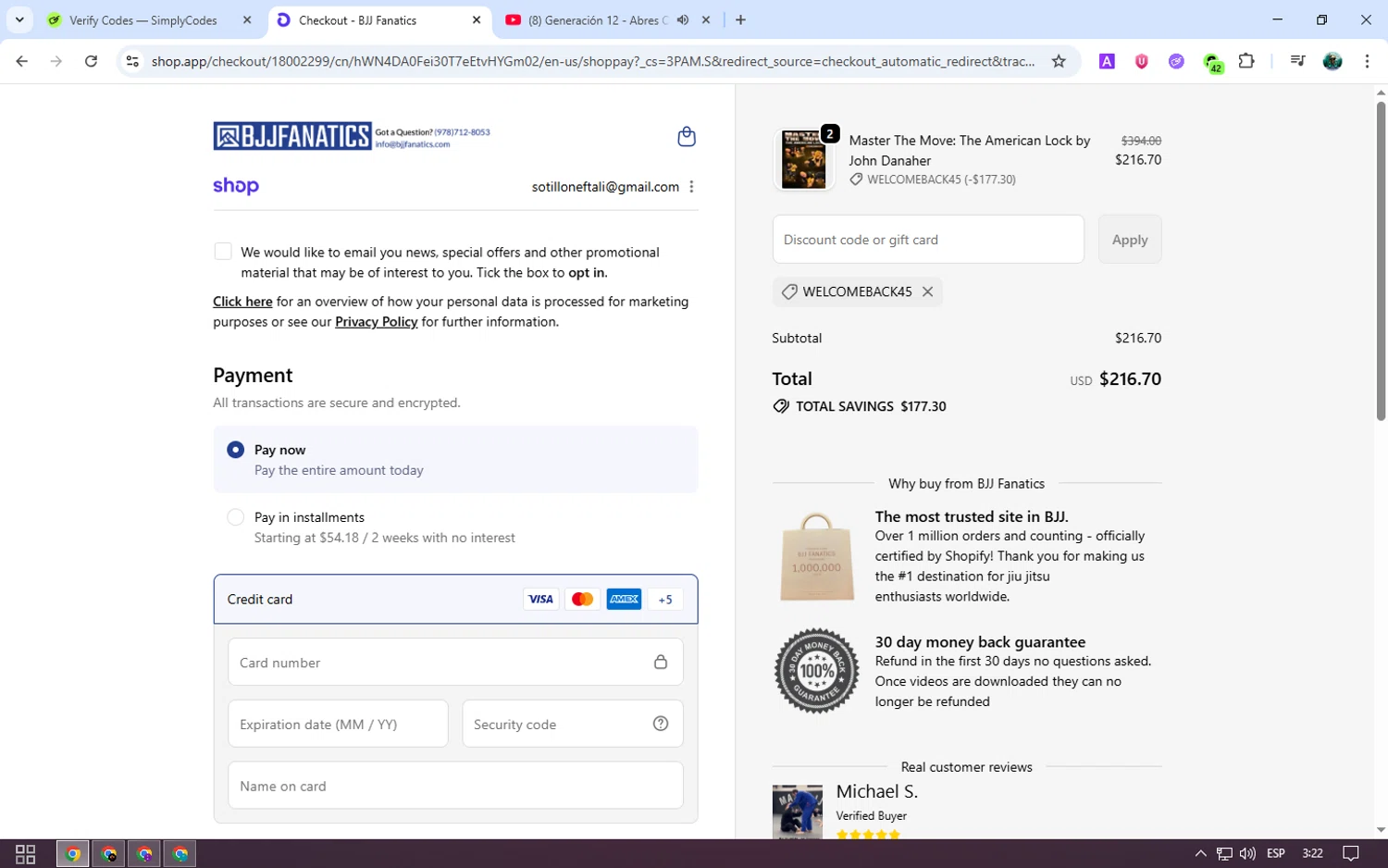1388x868 pixels.
Task: Open the Privacy Policy link
Action: coord(376,322)
